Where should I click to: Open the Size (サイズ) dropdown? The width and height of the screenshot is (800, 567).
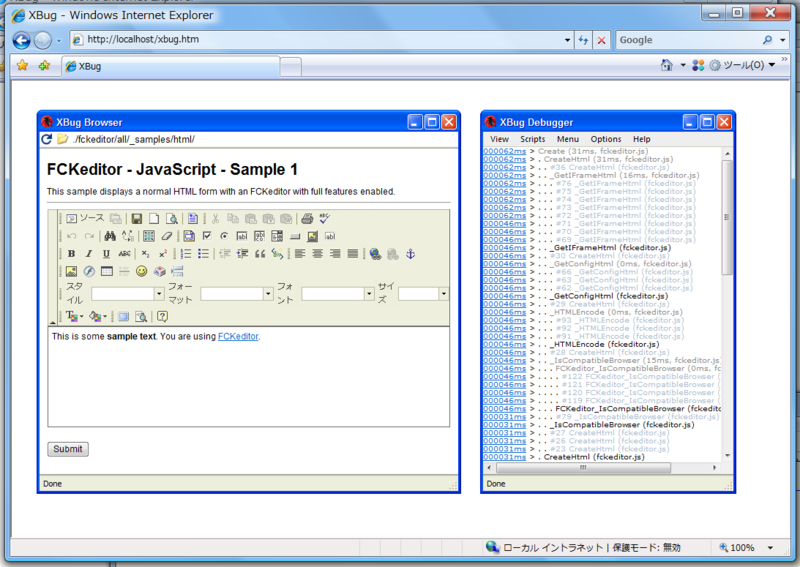click(x=443, y=294)
